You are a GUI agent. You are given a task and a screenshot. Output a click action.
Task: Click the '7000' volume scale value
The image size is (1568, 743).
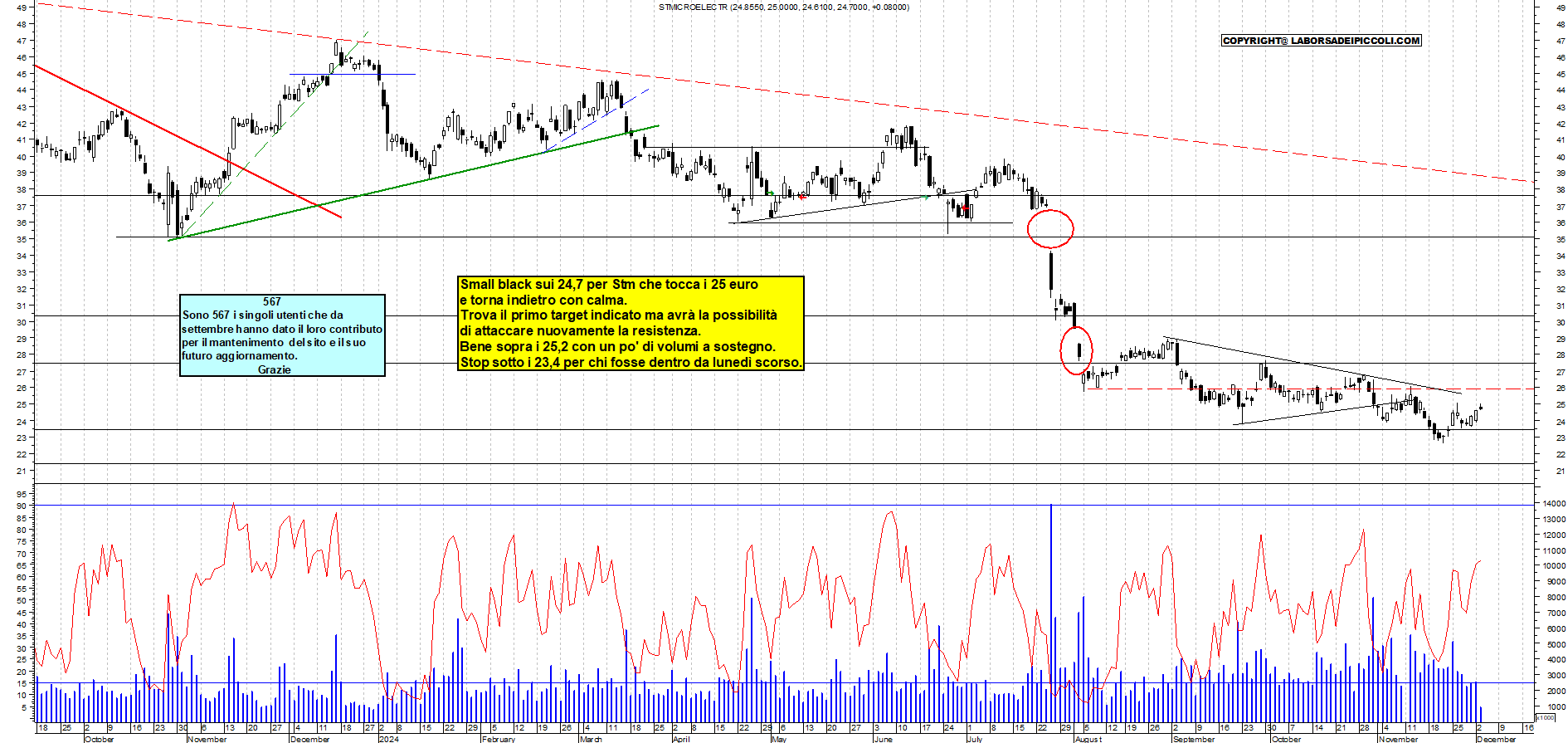coord(1555,613)
